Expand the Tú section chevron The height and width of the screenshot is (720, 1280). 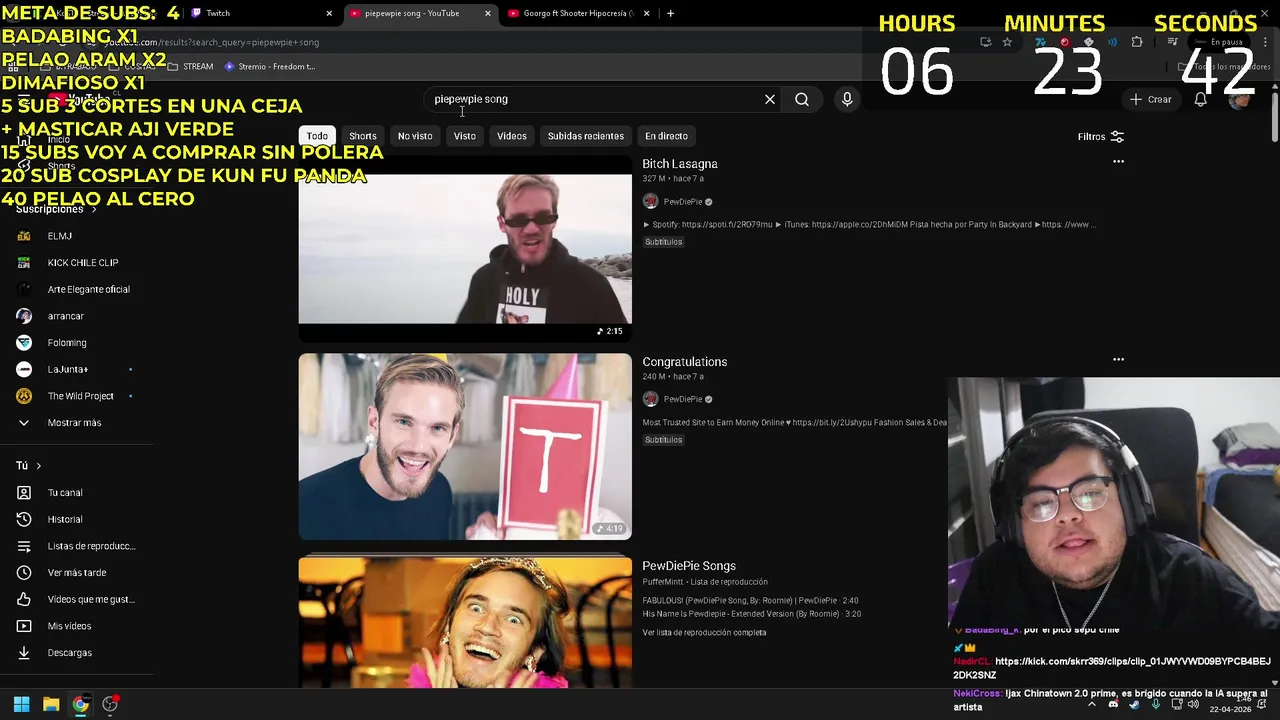tap(39, 466)
